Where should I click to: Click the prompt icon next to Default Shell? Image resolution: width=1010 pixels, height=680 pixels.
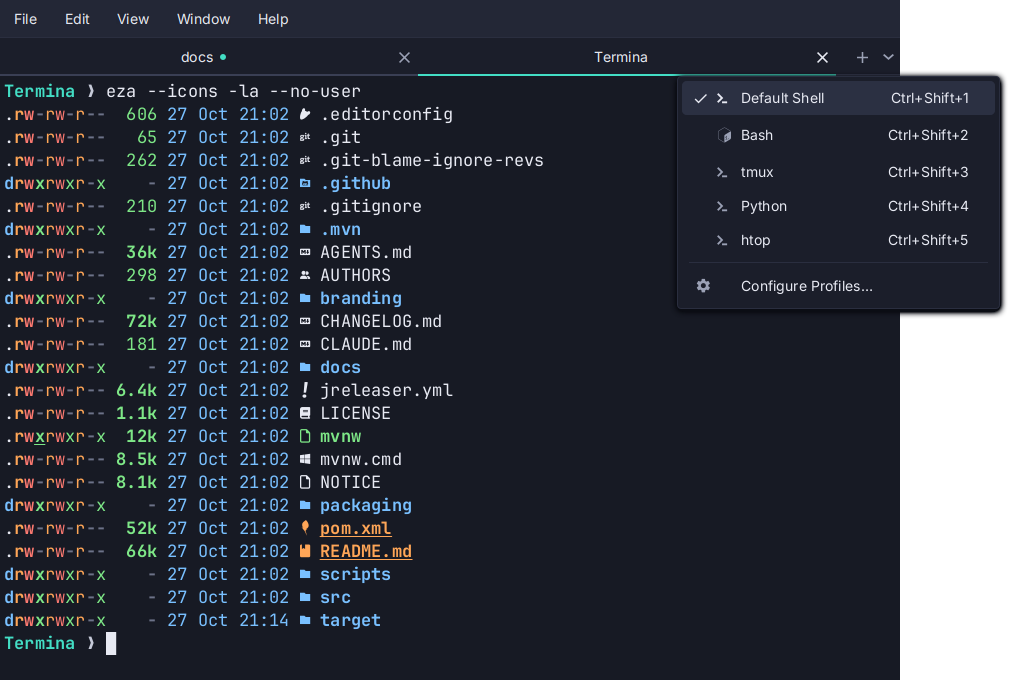pyautogui.click(x=722, y=99)
